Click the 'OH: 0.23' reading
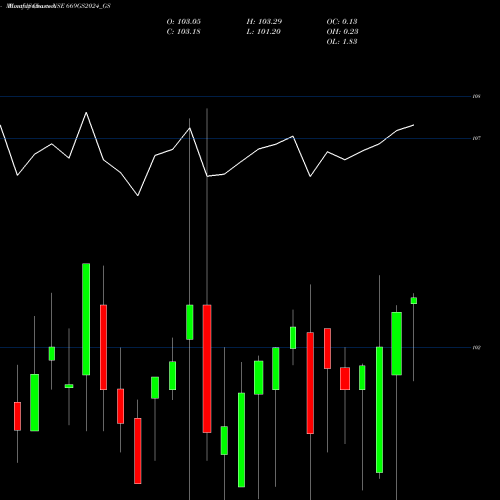 point(342,32)
